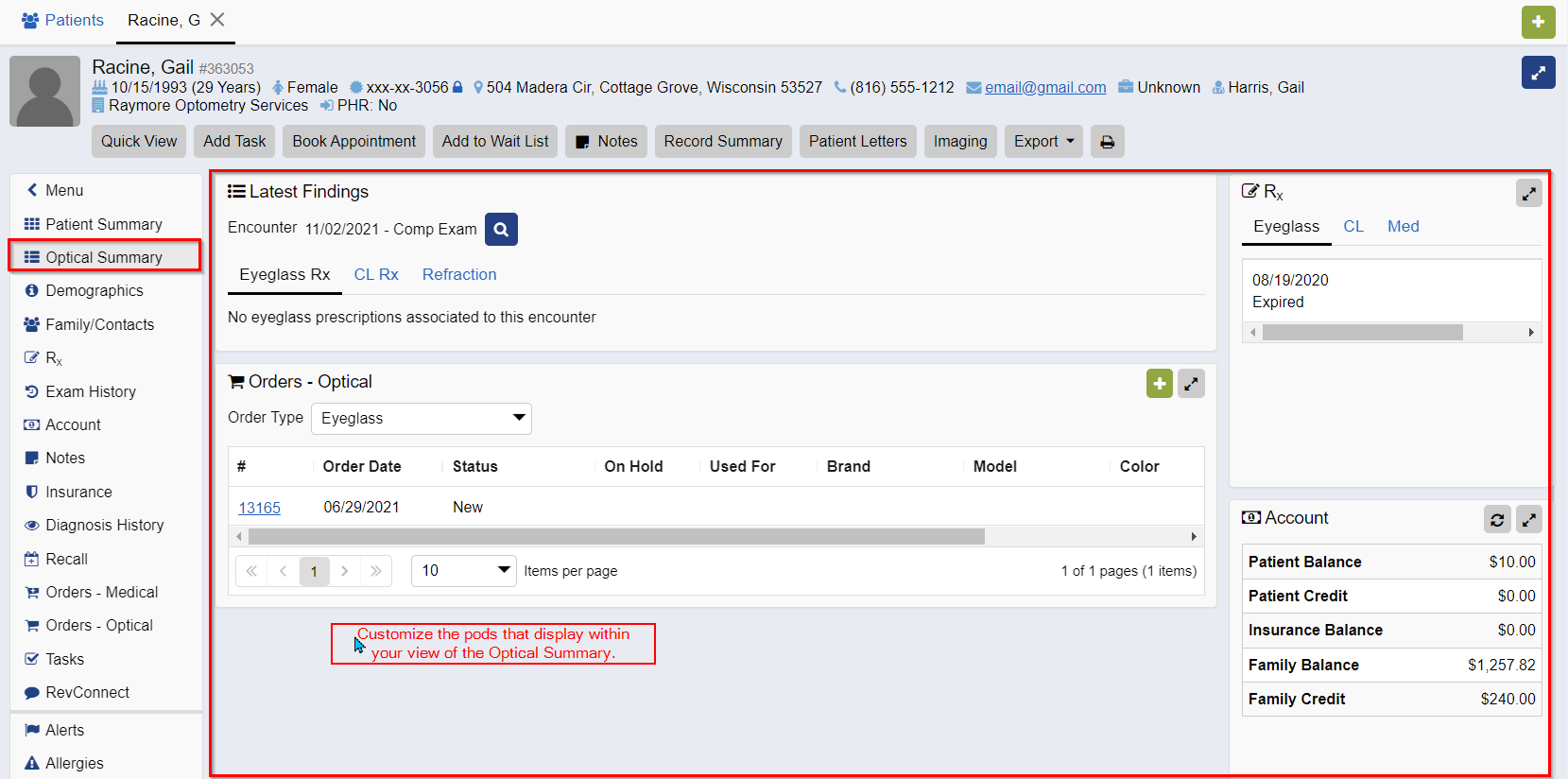The image size is (1568, 779).
Task: Sort orders by Status column
Action: 475,466
